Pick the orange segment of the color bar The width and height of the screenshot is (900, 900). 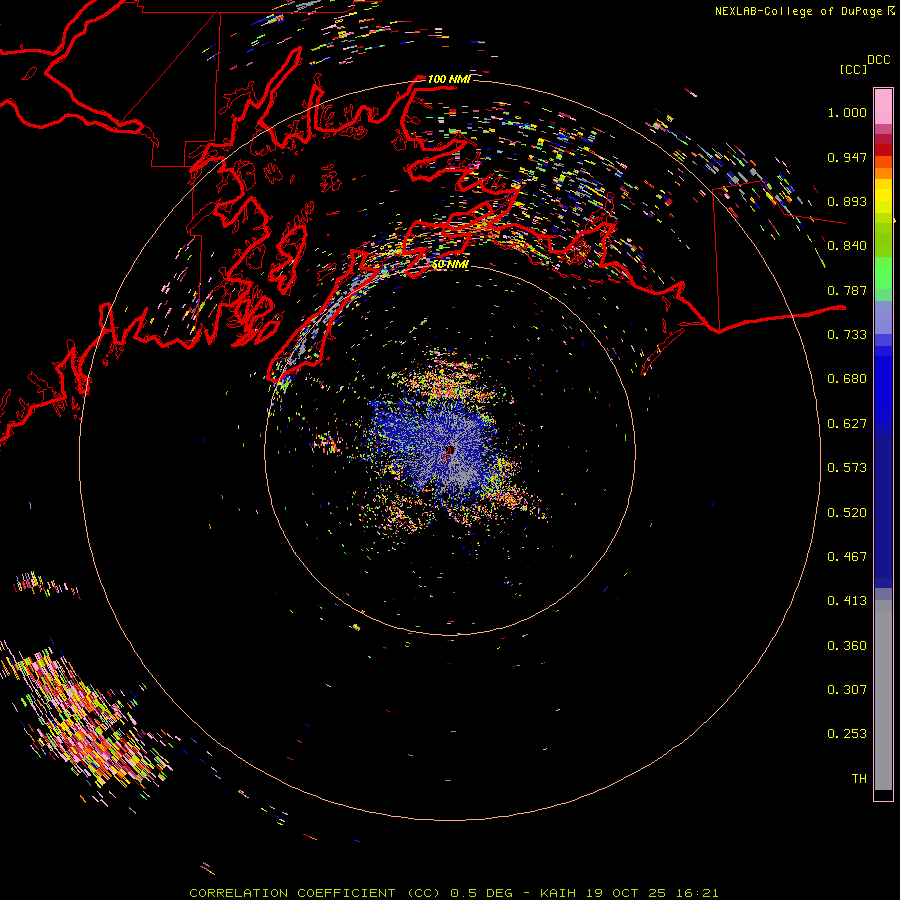pos(883,173)
